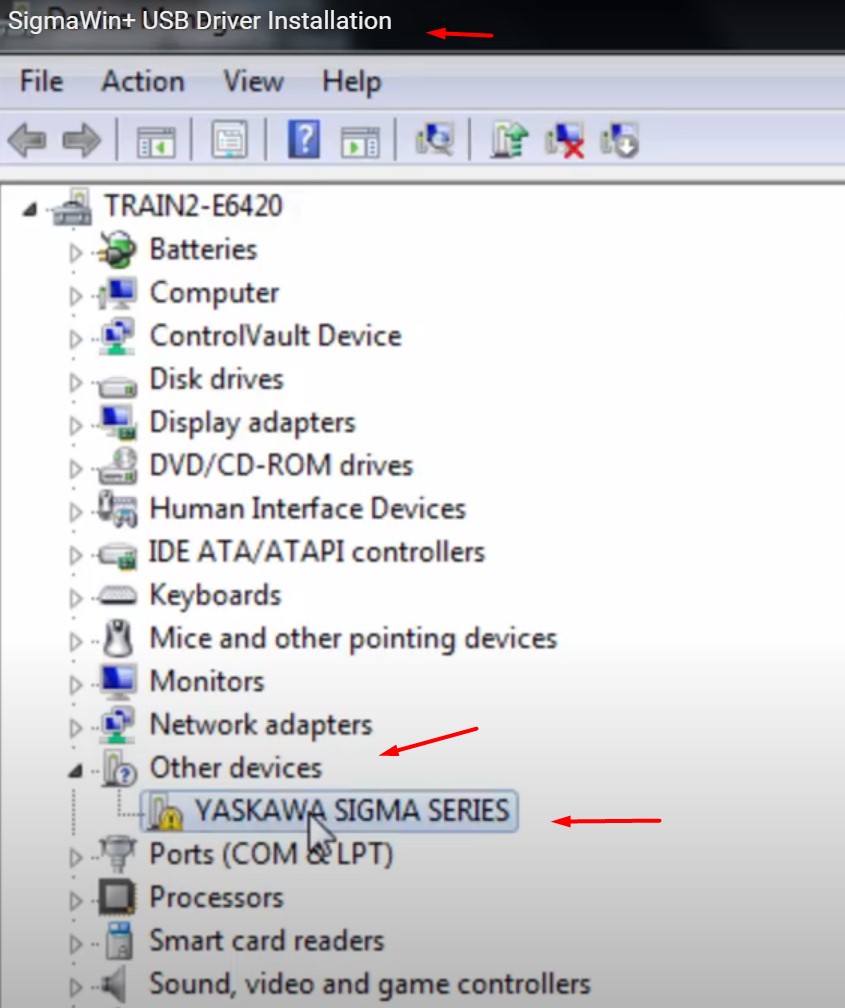Click the SigmaWin+ USB Driver Installation title
This screenshot has height=1008, width=845.
[x=200, y=21]
